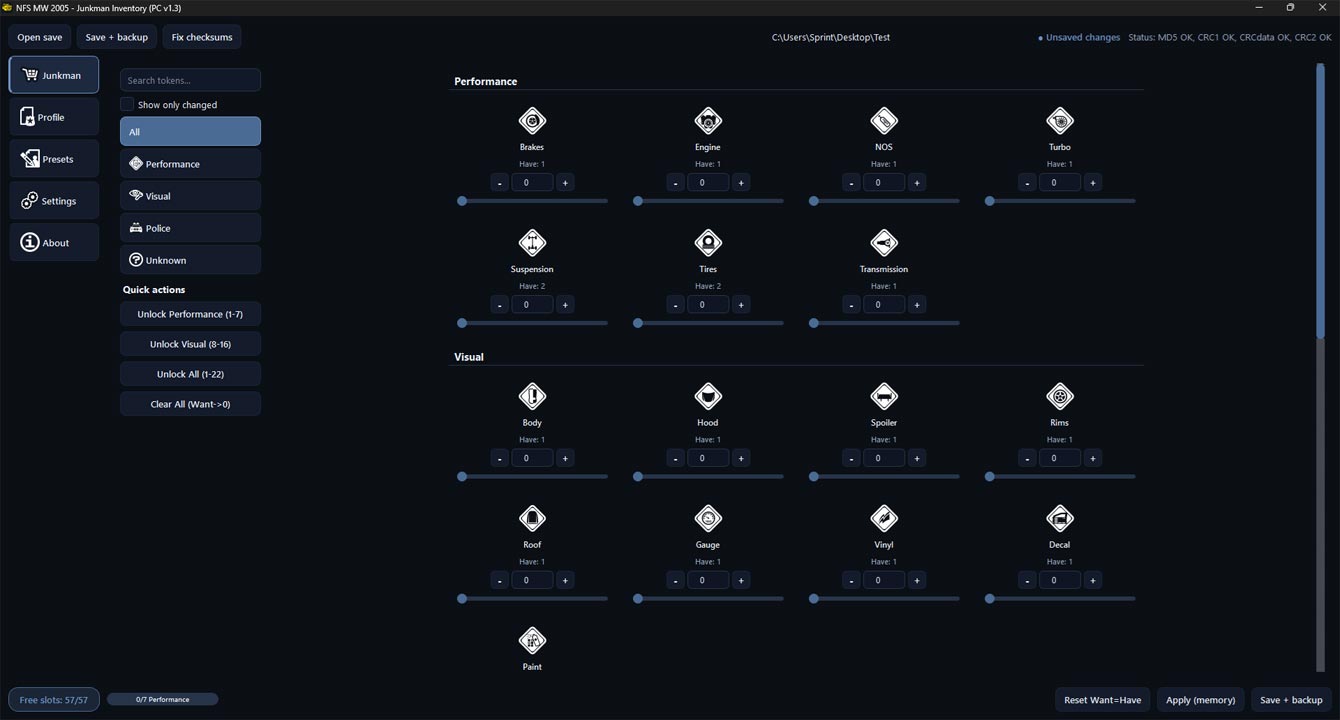Image resolution: width=1340 pixels, height=720 pixels.
Task: Click the Engine token icon
Action: coord(708,121)
